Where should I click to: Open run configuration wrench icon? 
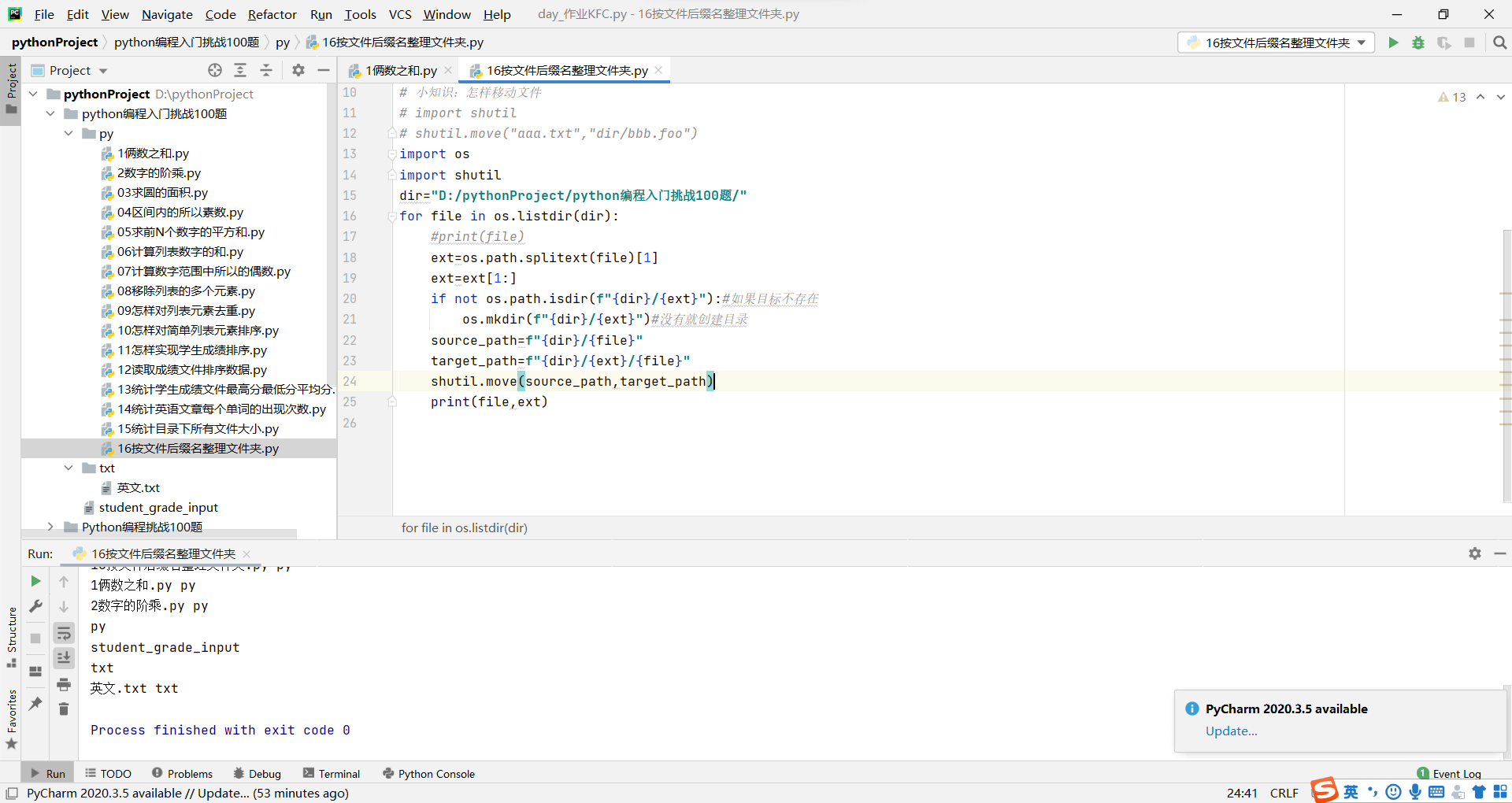(35, 606)
